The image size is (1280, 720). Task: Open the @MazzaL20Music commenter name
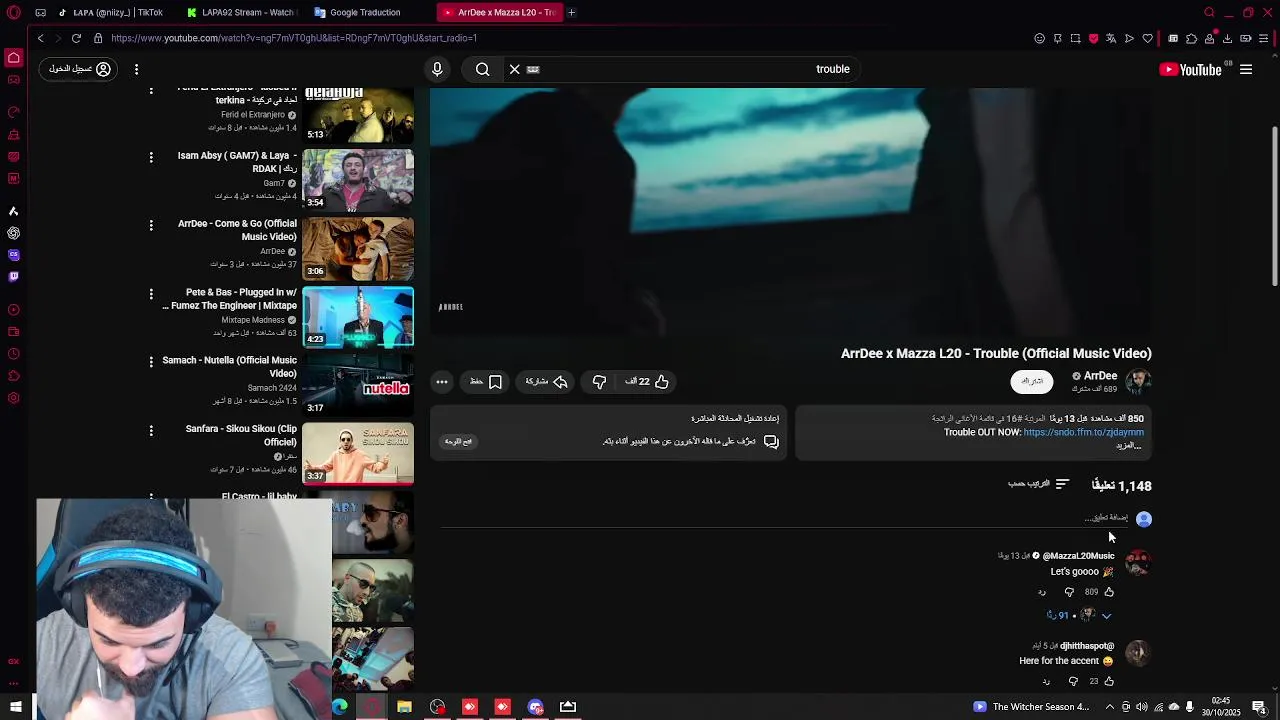1078,556
